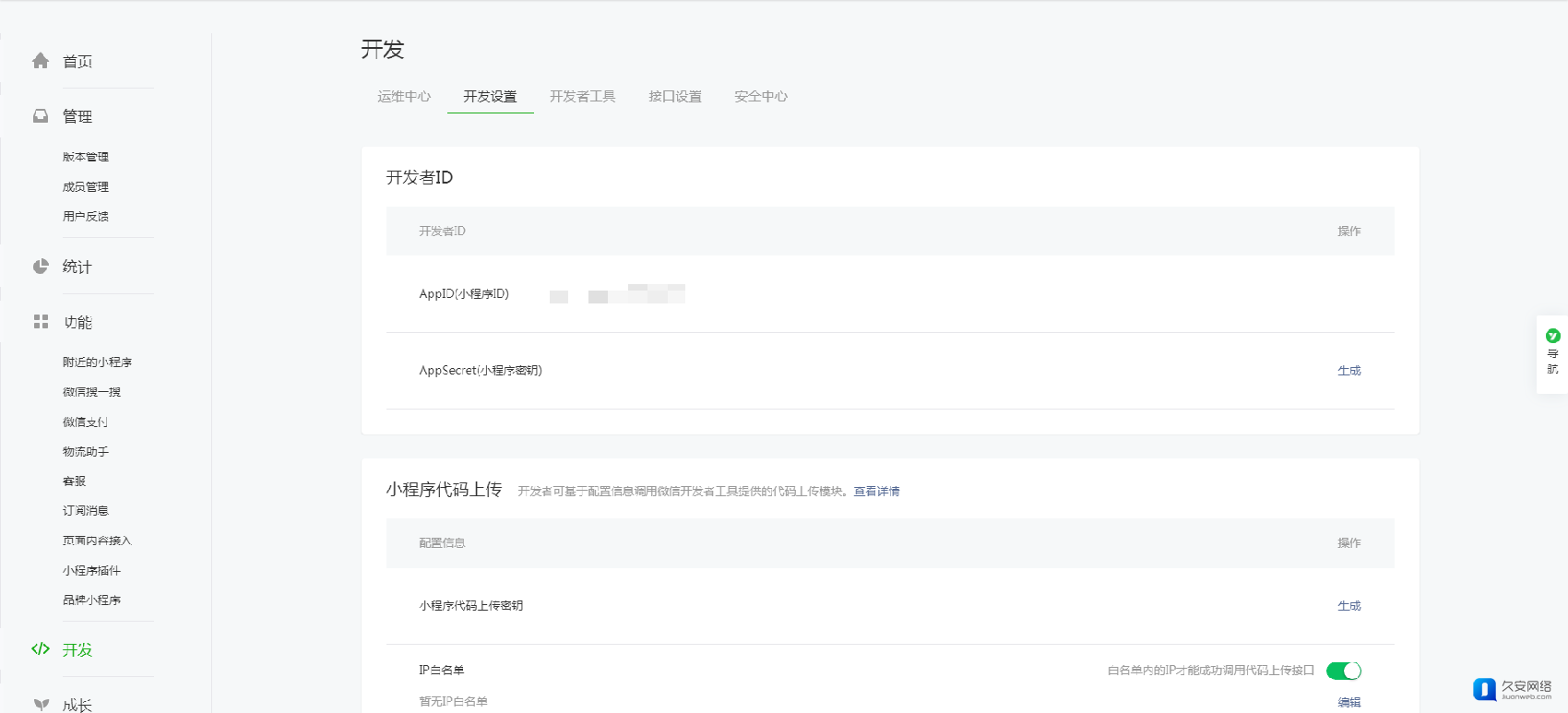Select 微信支付 in the sidebar

click(x=86, y=422)
